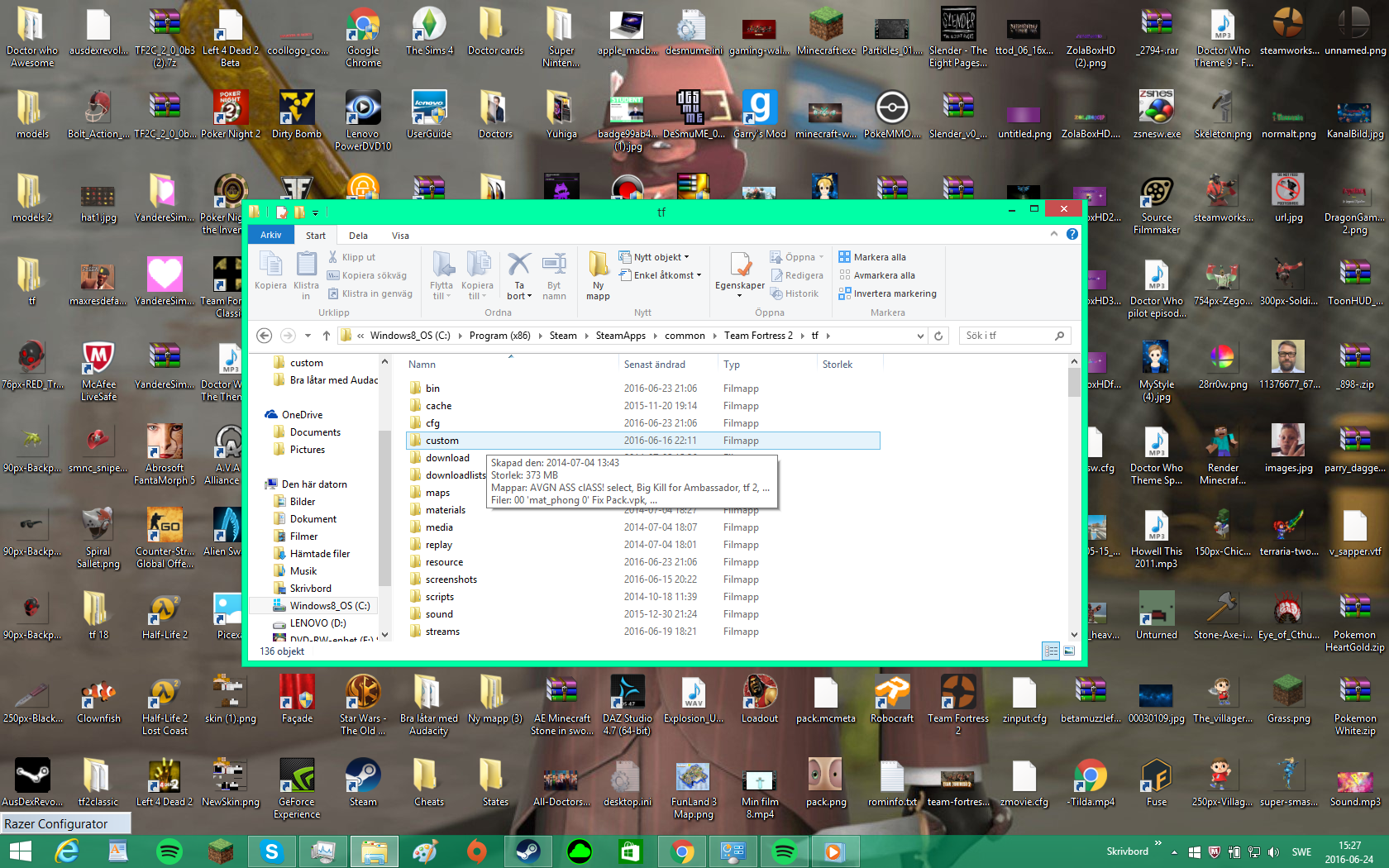
Task: Select the screenshots folder in file list
Action: (x=451, y=579)
